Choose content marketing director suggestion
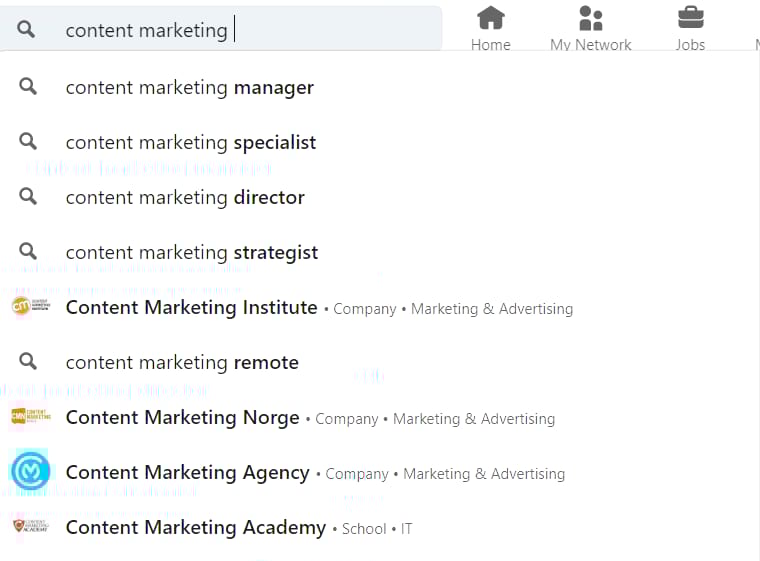760x561 pixels. 380,197
